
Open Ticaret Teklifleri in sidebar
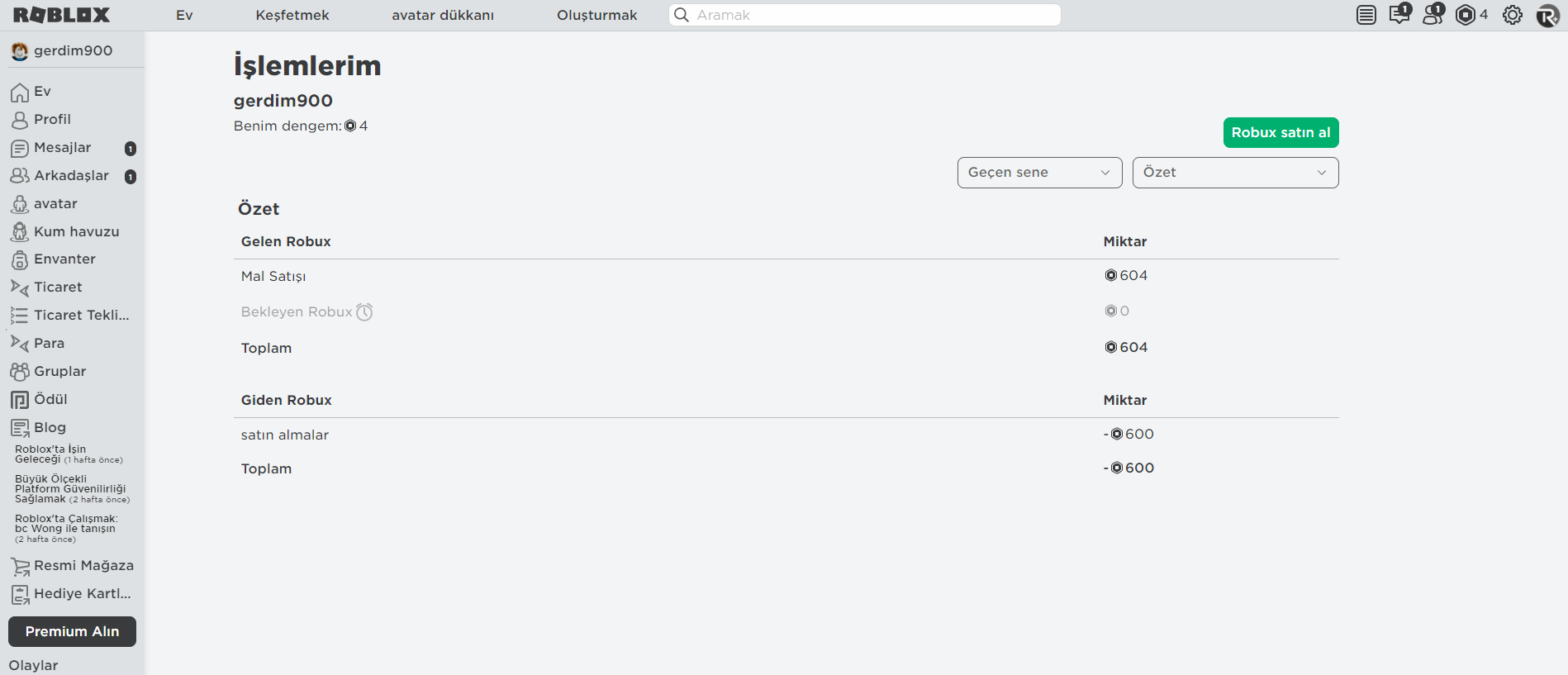click(x=70, y=315)
